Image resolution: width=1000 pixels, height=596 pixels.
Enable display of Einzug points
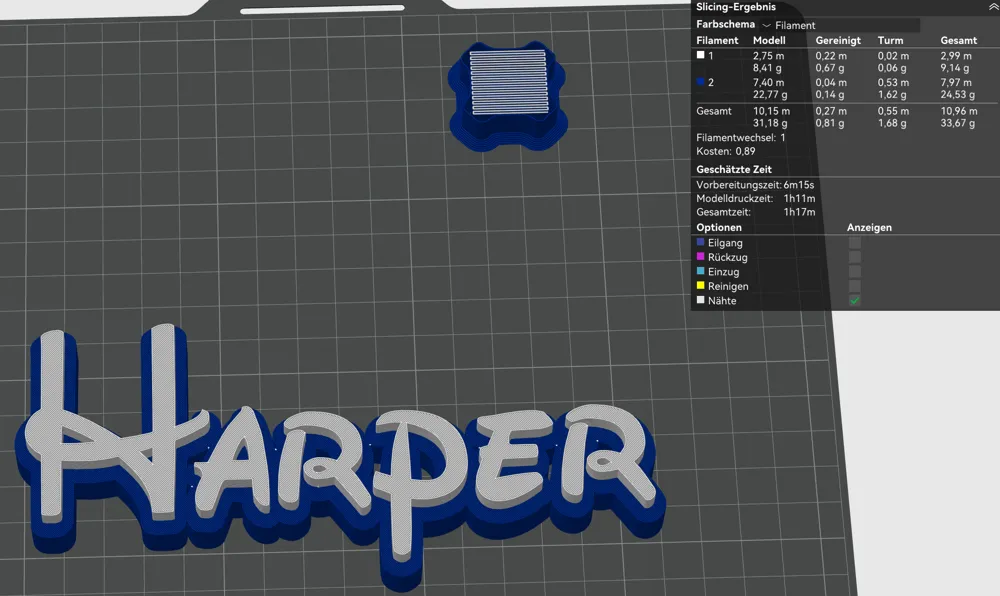855,272
